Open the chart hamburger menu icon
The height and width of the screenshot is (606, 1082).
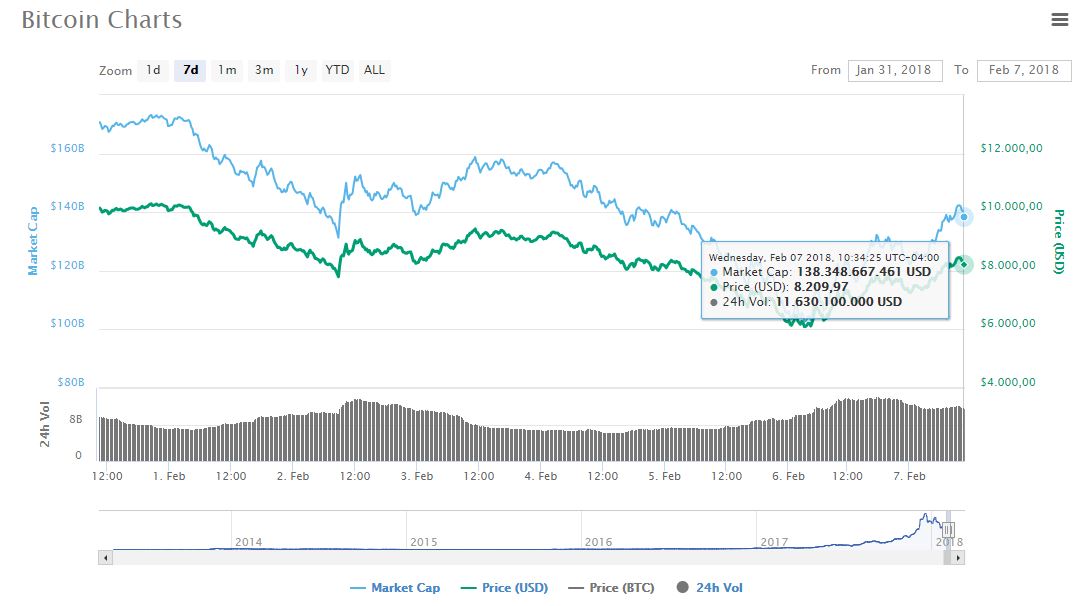point(1059,19)
